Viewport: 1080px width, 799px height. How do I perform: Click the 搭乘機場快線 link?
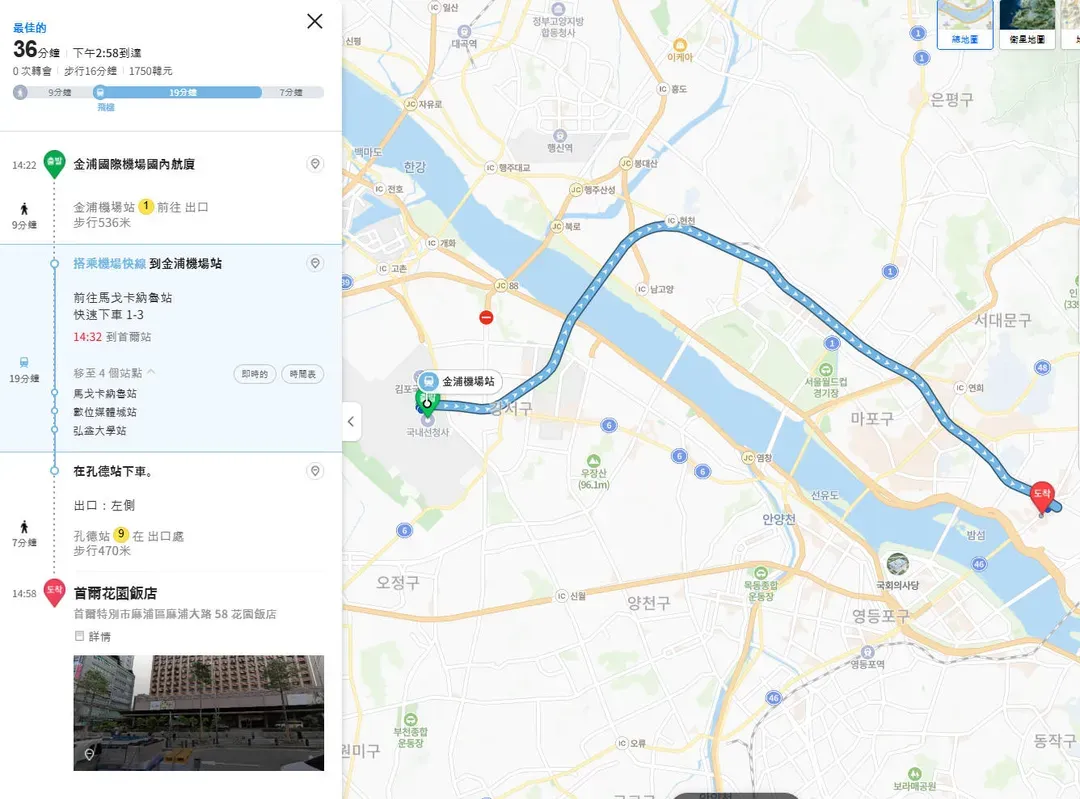110,264
